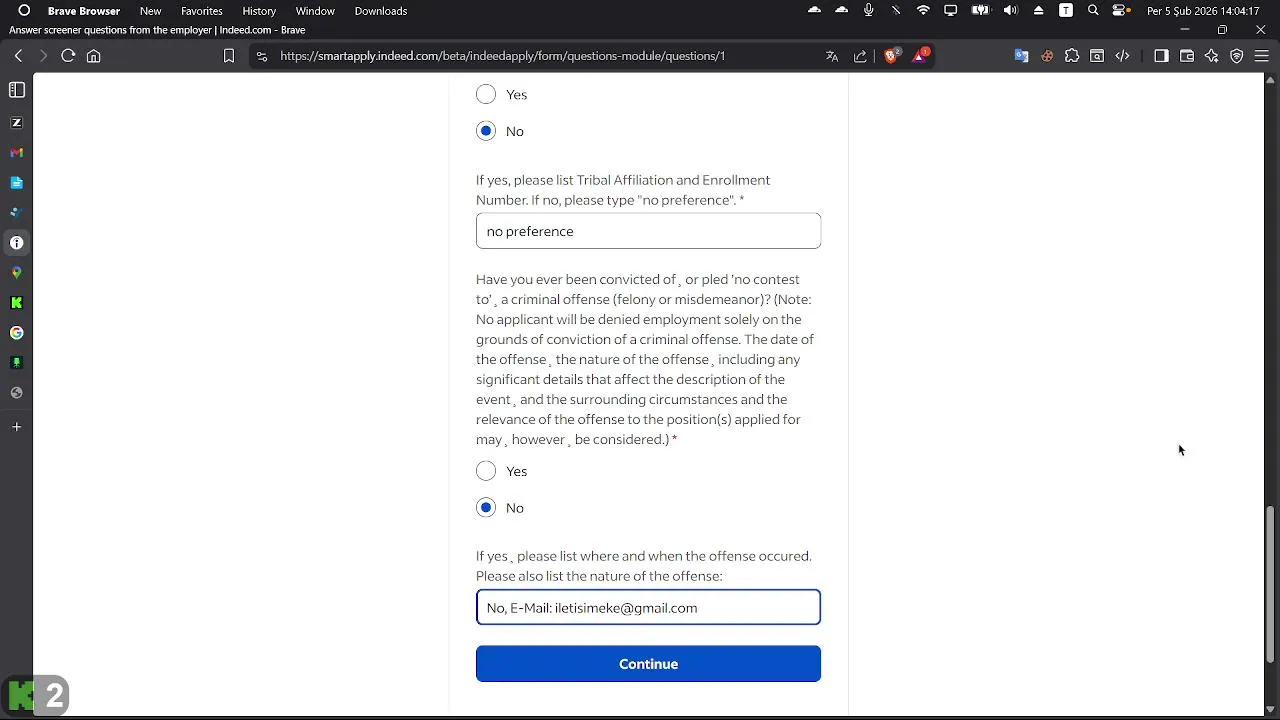1280x720 pixels.
Task: Reload the current page
Action: coord(68,56)
